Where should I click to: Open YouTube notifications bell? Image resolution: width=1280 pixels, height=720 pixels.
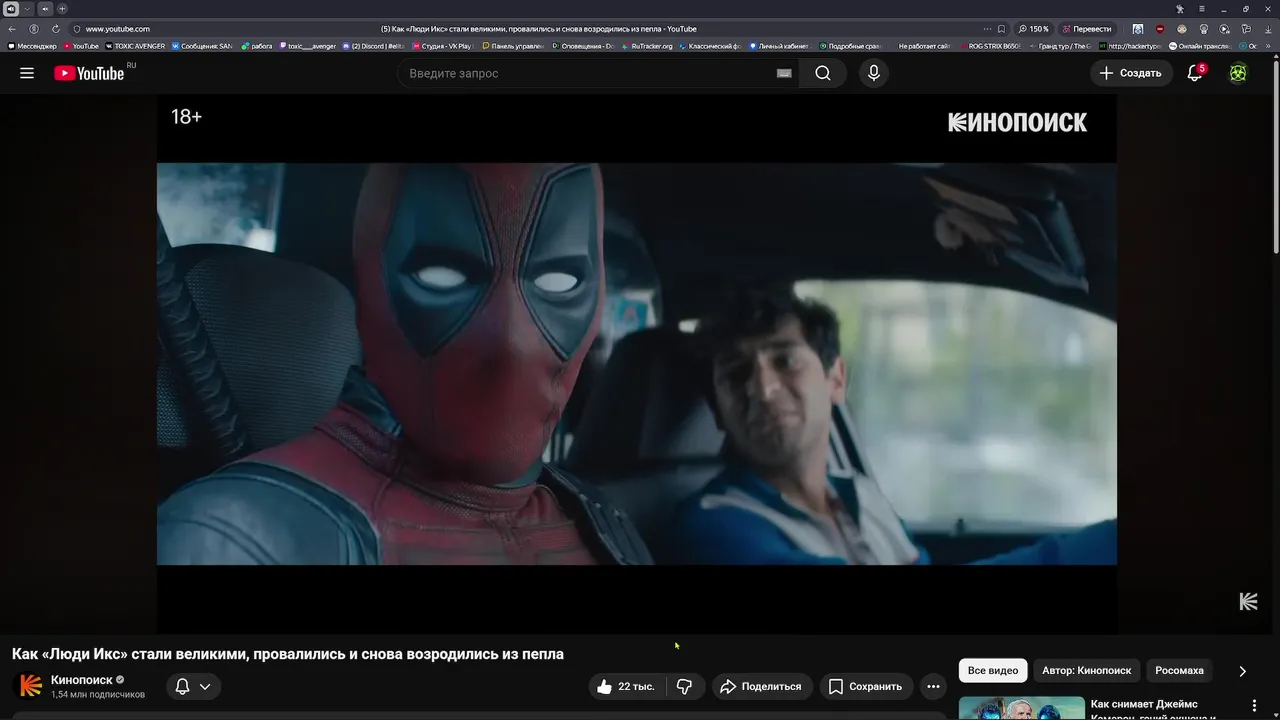coord(1195,73)
